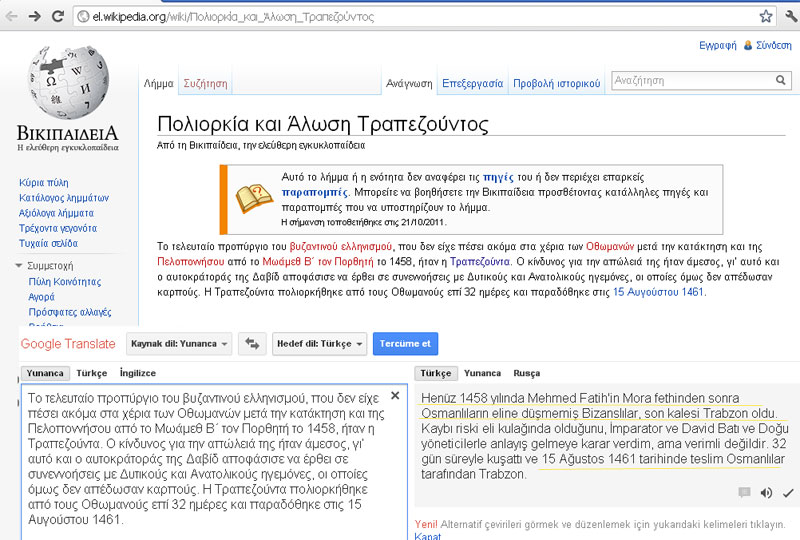Open the Chrome wrench settings menu
Viewport: 800px width, 540px height.
coord(788,17)
